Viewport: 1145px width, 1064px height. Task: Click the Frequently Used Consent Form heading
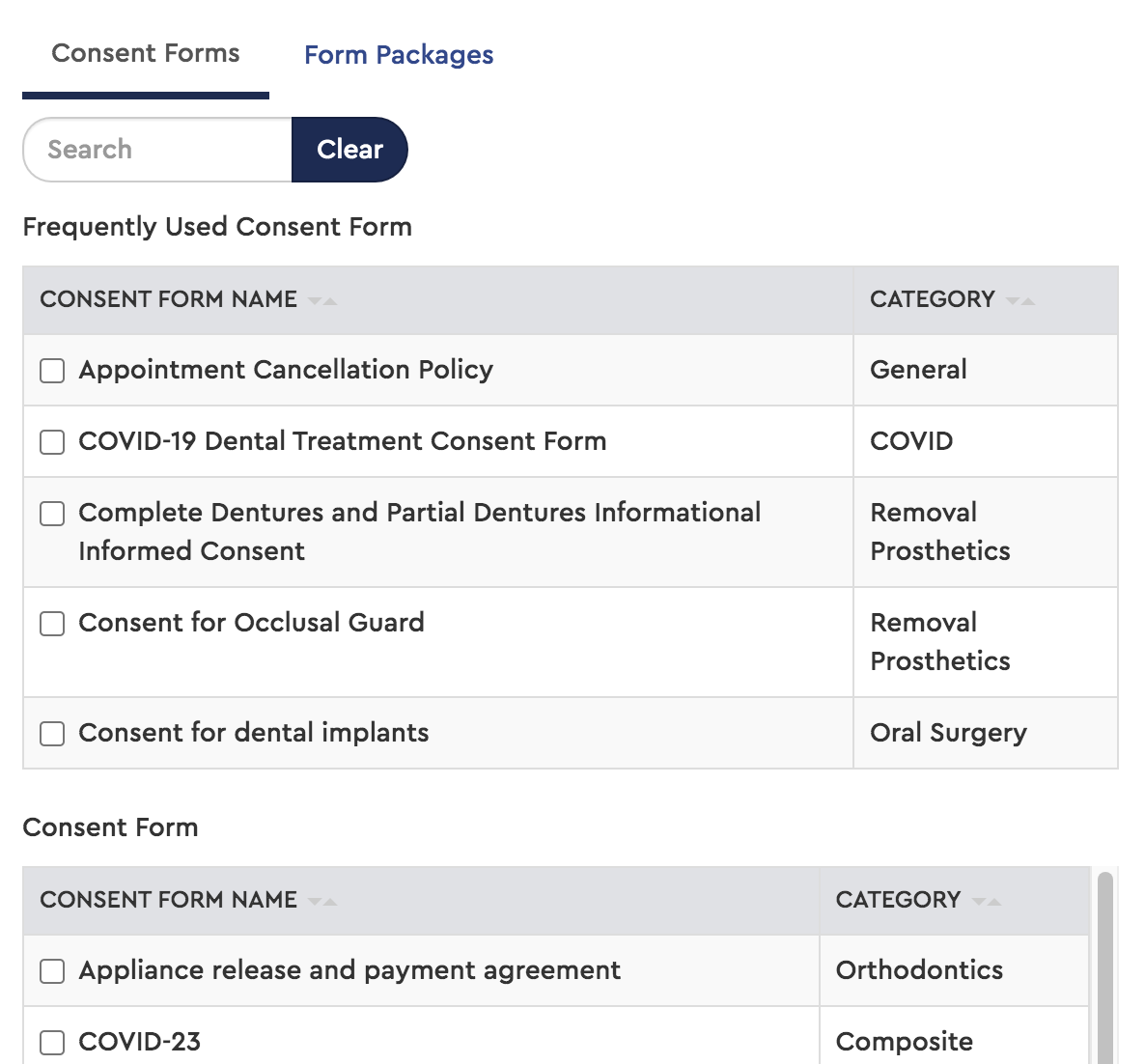coord(217,226)
